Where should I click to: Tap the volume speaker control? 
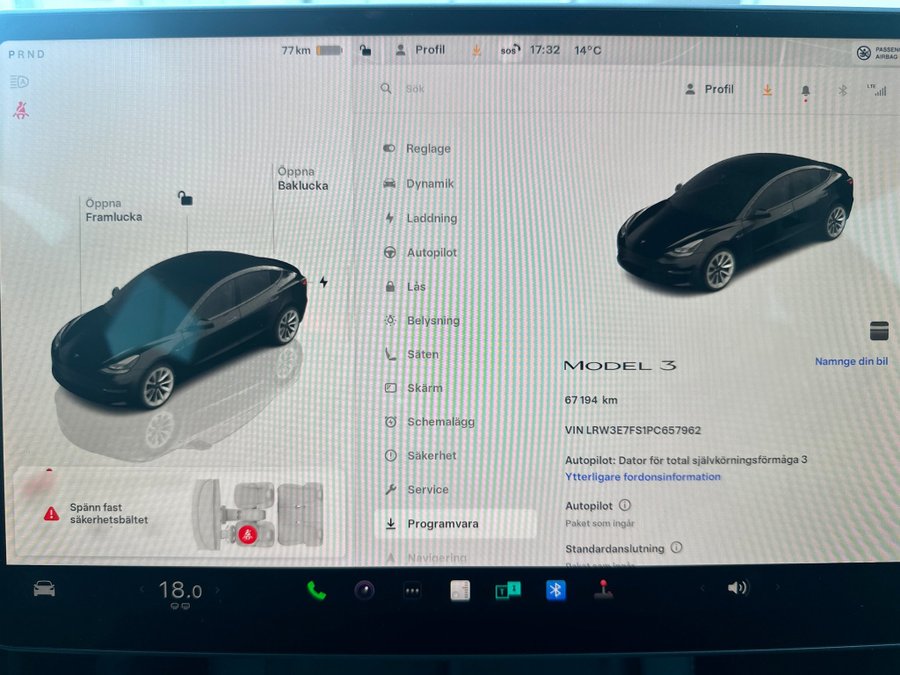tap(737, 588)
